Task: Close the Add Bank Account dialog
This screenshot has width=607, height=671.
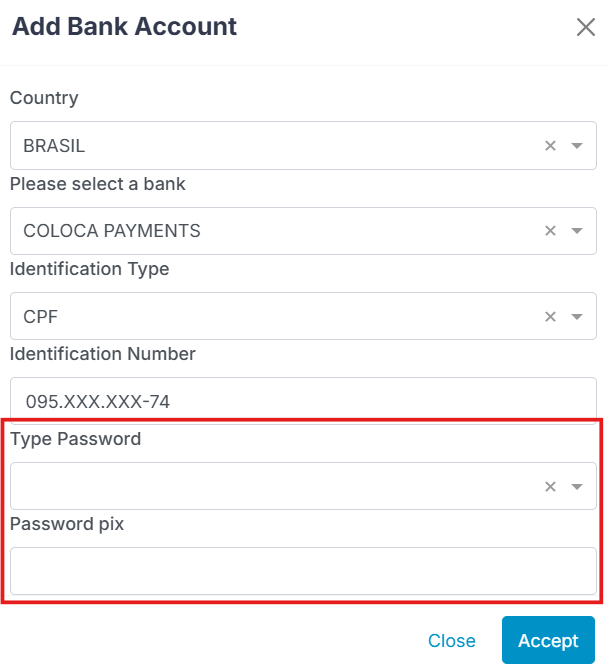Action: (586, 27)
